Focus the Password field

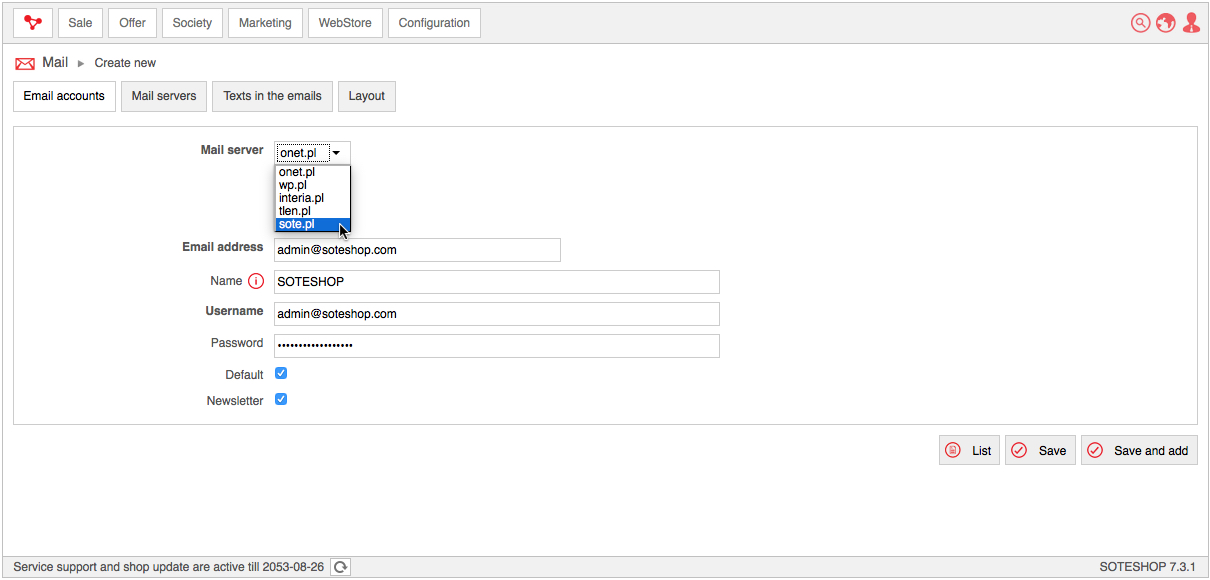pyautogui.click(x=497, y=346)
